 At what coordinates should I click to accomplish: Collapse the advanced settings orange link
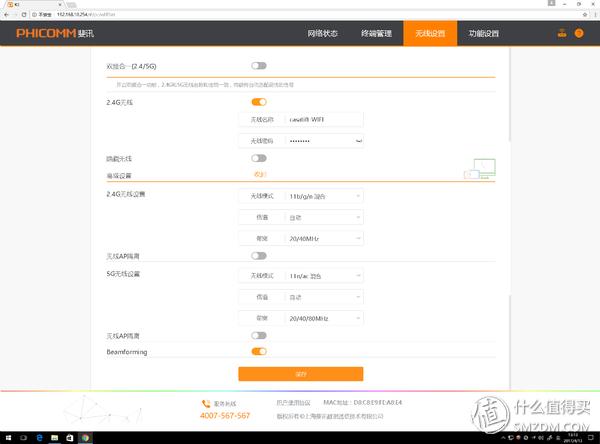[x=260, y=175]
